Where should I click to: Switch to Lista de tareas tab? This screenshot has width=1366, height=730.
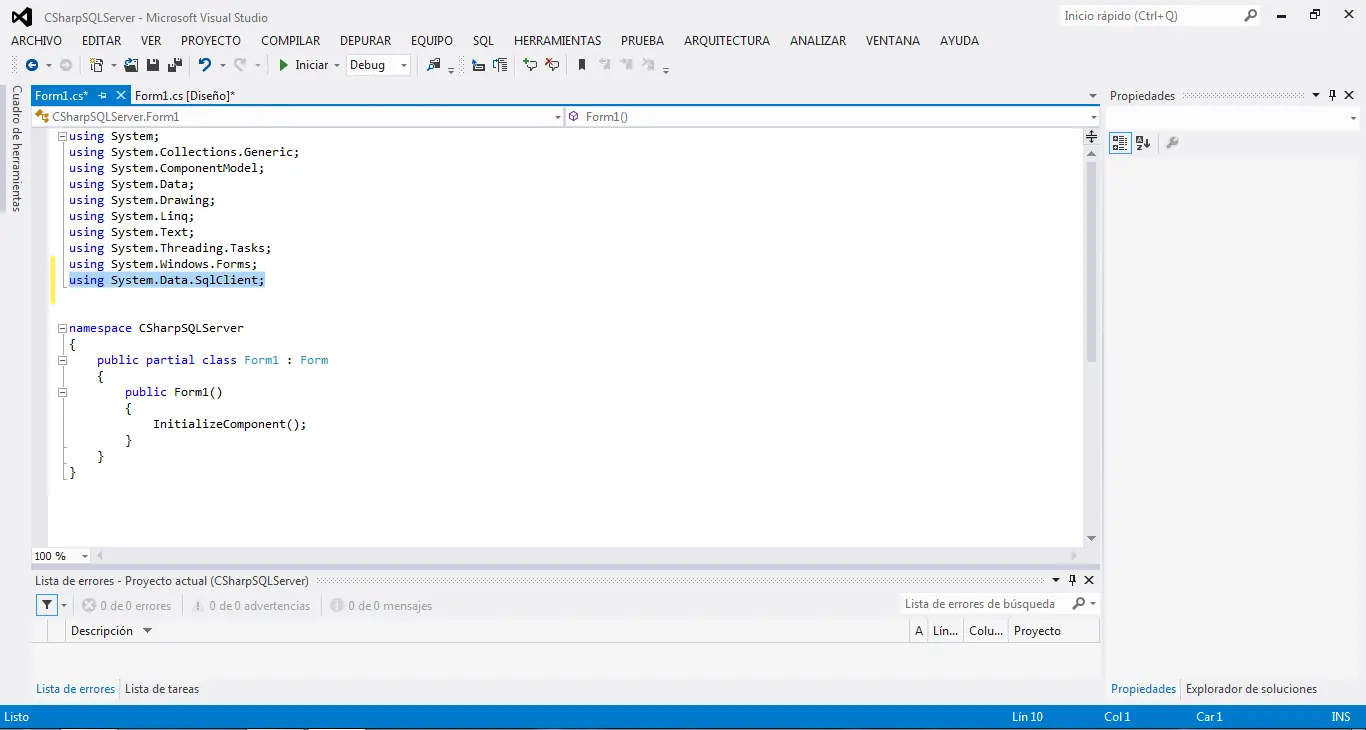(x=162, y=689)
